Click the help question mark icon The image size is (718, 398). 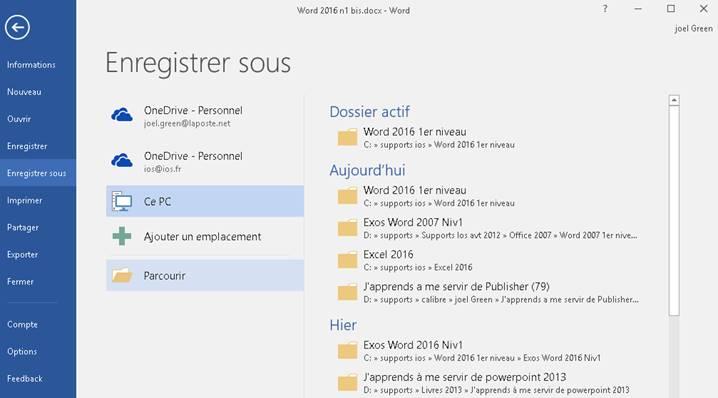click(605, 9)
